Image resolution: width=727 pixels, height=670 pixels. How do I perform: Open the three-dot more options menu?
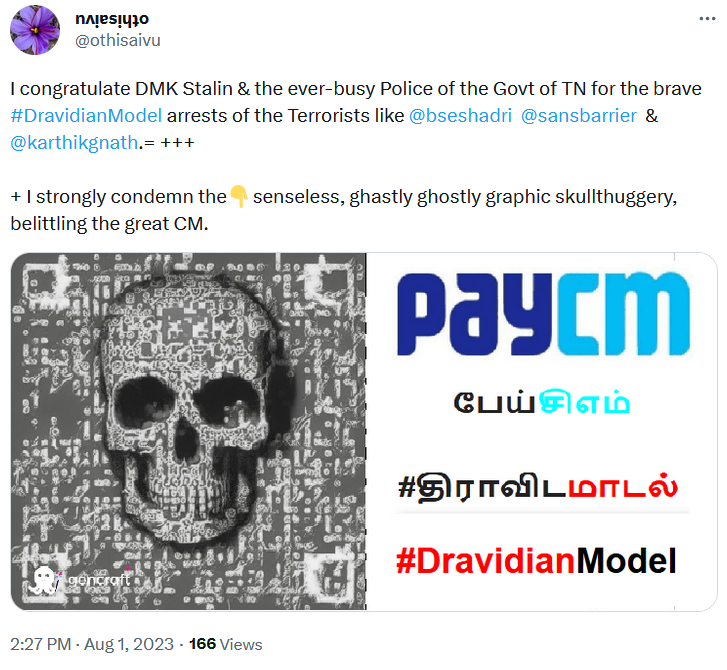click(707, 19)
